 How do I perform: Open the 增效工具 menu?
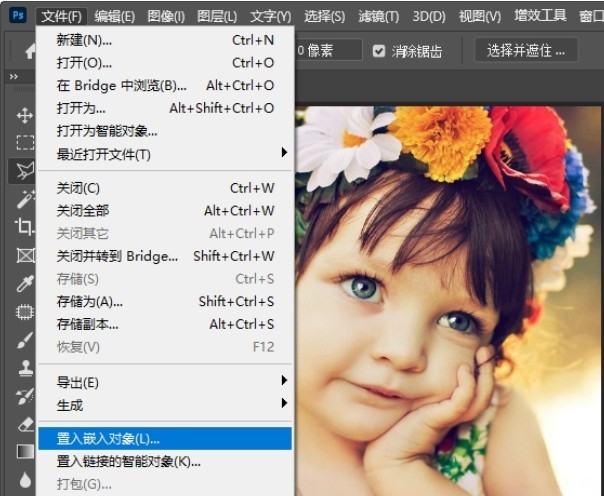click(540, 16)
